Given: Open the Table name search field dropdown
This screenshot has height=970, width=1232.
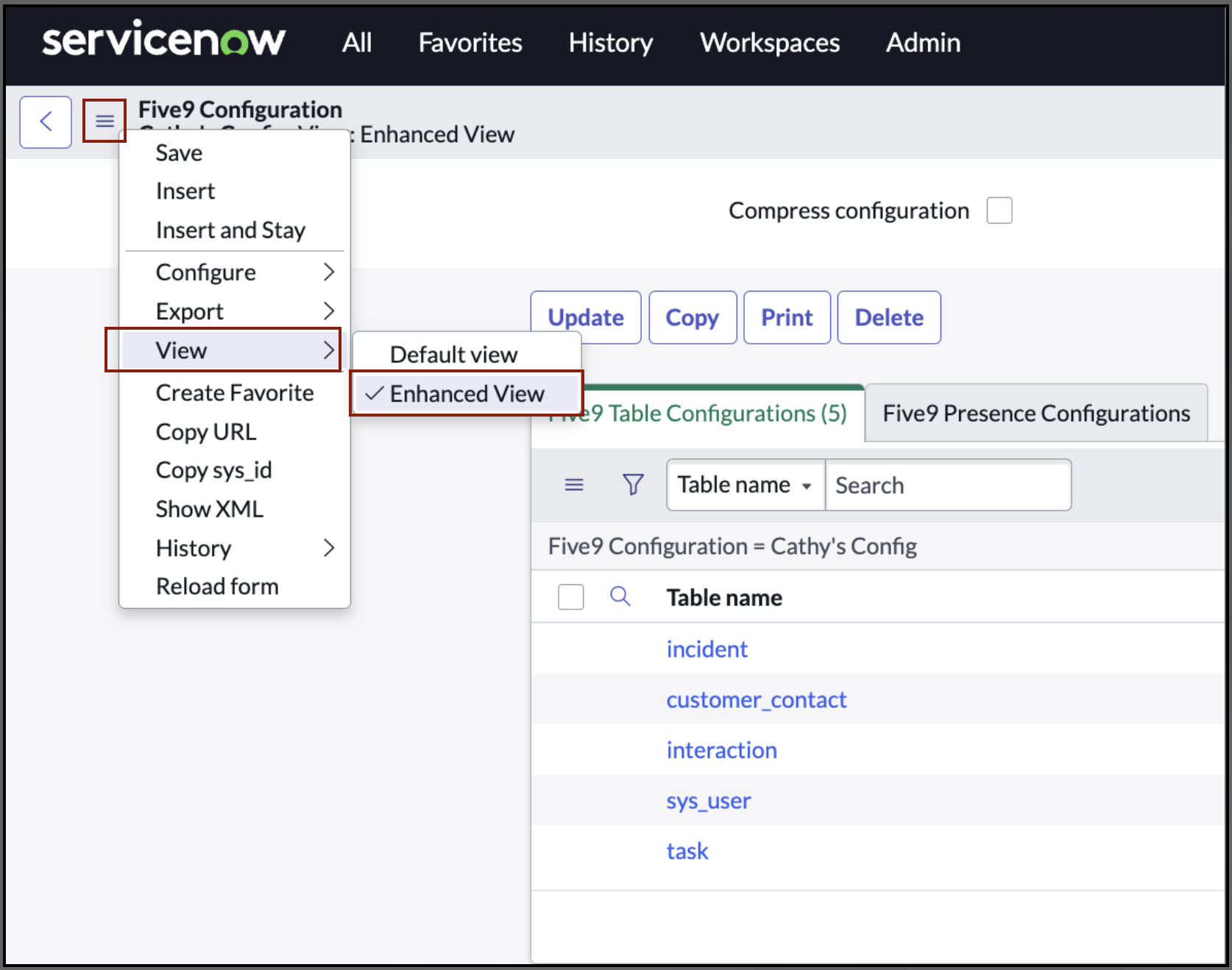Looking at the screenshot, I should pyautogui.click(x=746, y=485).
